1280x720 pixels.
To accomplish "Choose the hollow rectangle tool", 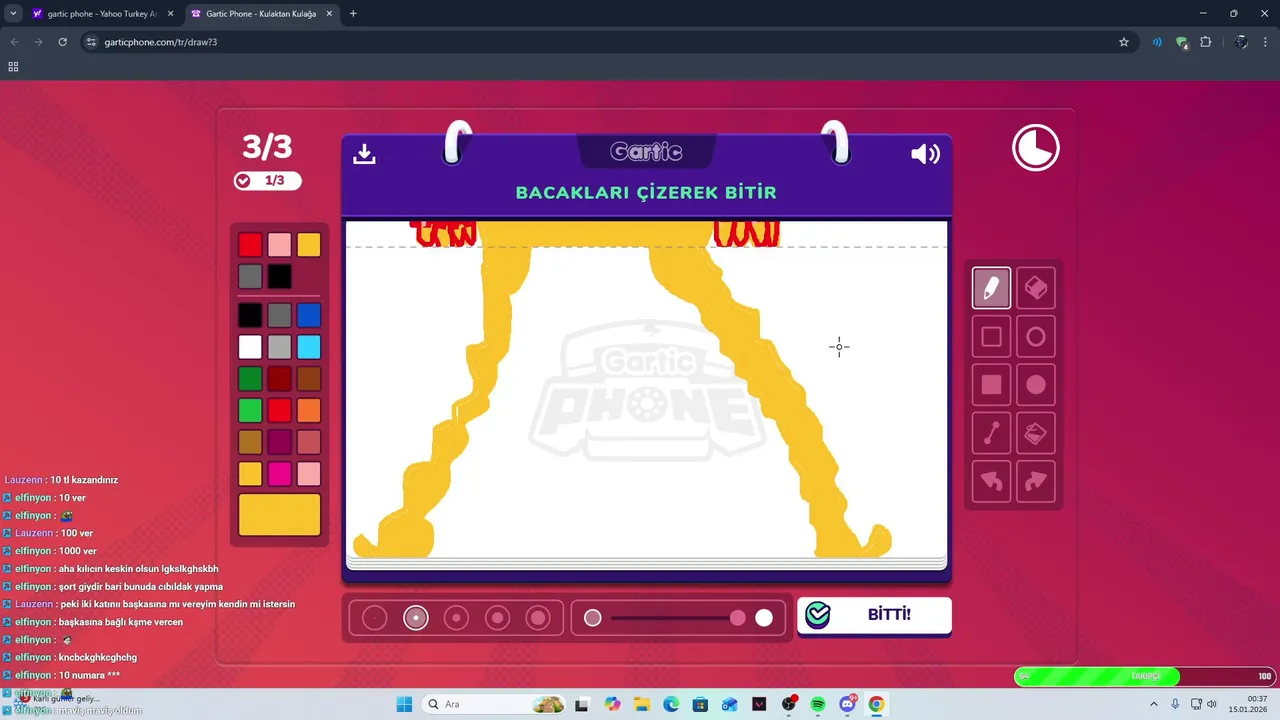I will pos(991,337).
